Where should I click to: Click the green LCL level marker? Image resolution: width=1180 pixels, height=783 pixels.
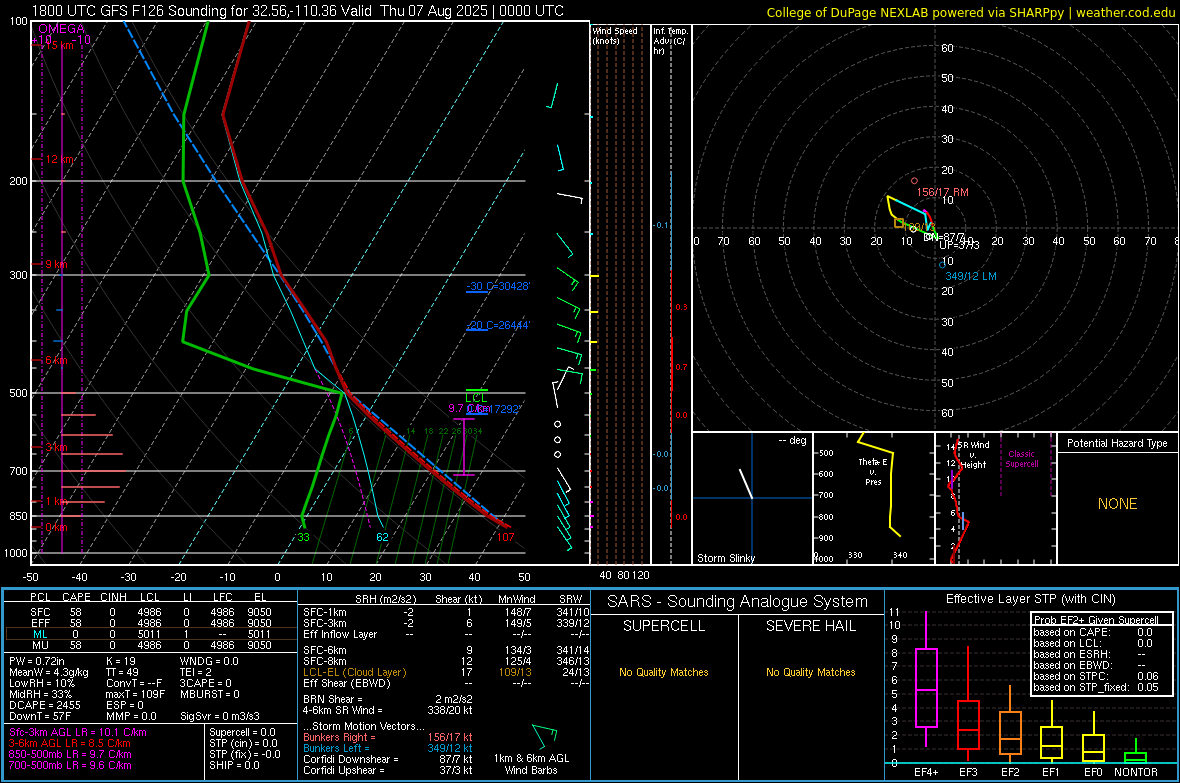point(476,397)
